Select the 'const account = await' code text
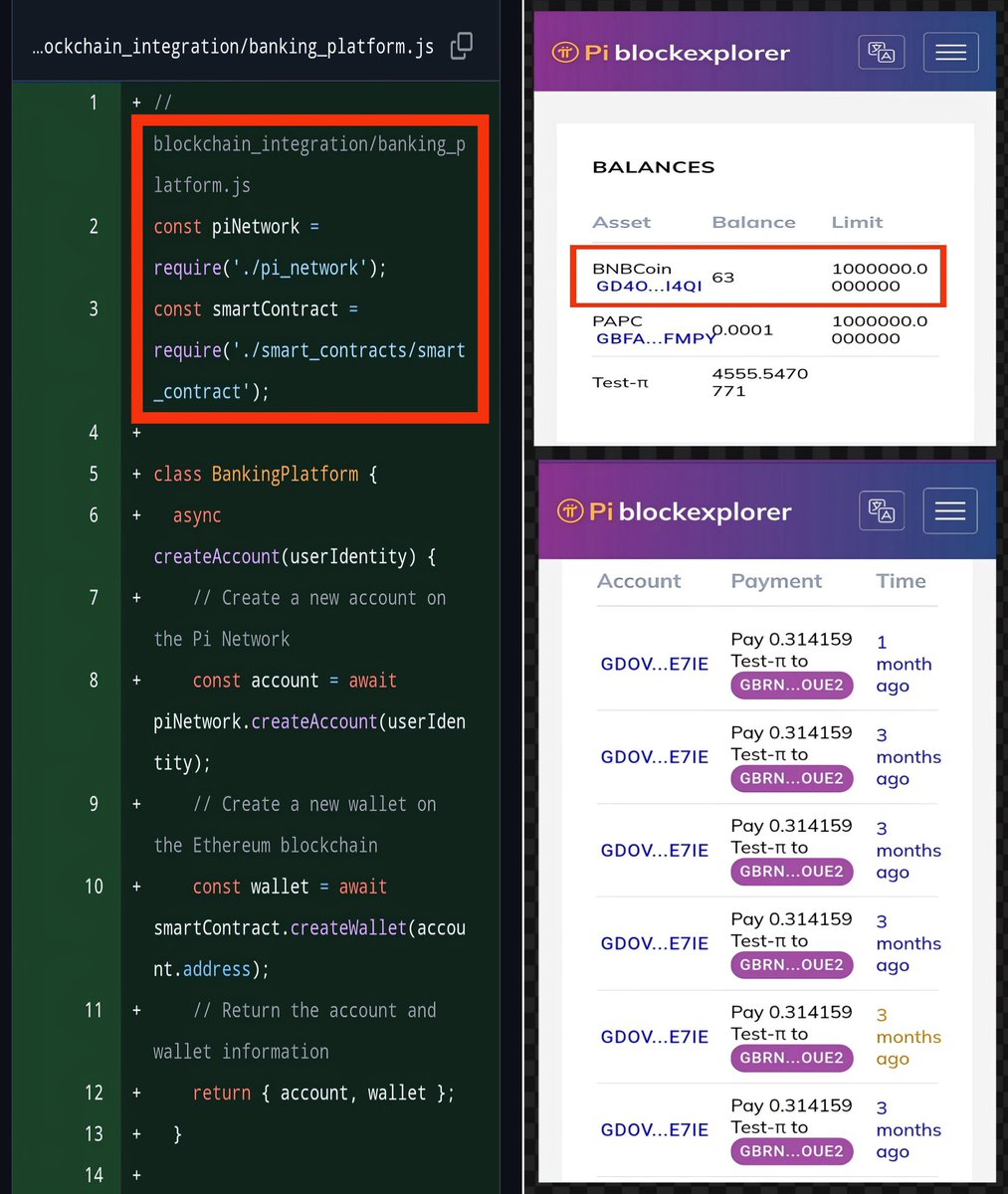This screenshot has height=1194, width=1008. click(295, 681)
